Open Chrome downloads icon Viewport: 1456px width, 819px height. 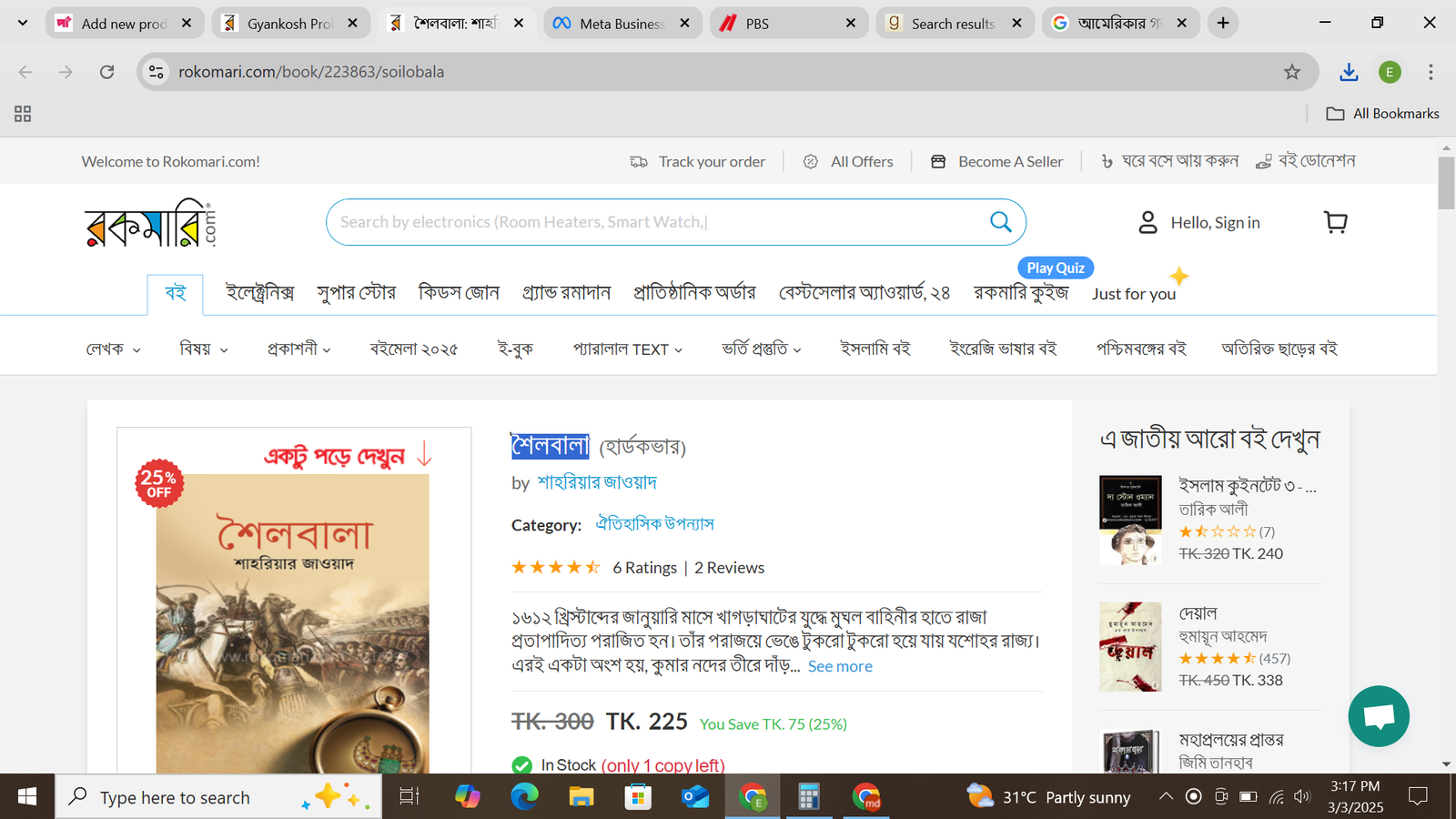pos(1349,72)
